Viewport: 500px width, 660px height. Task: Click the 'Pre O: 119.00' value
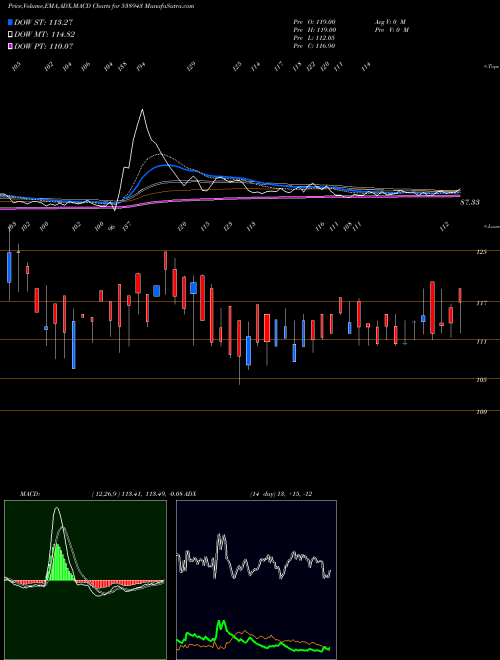click(x=314, y=22)
